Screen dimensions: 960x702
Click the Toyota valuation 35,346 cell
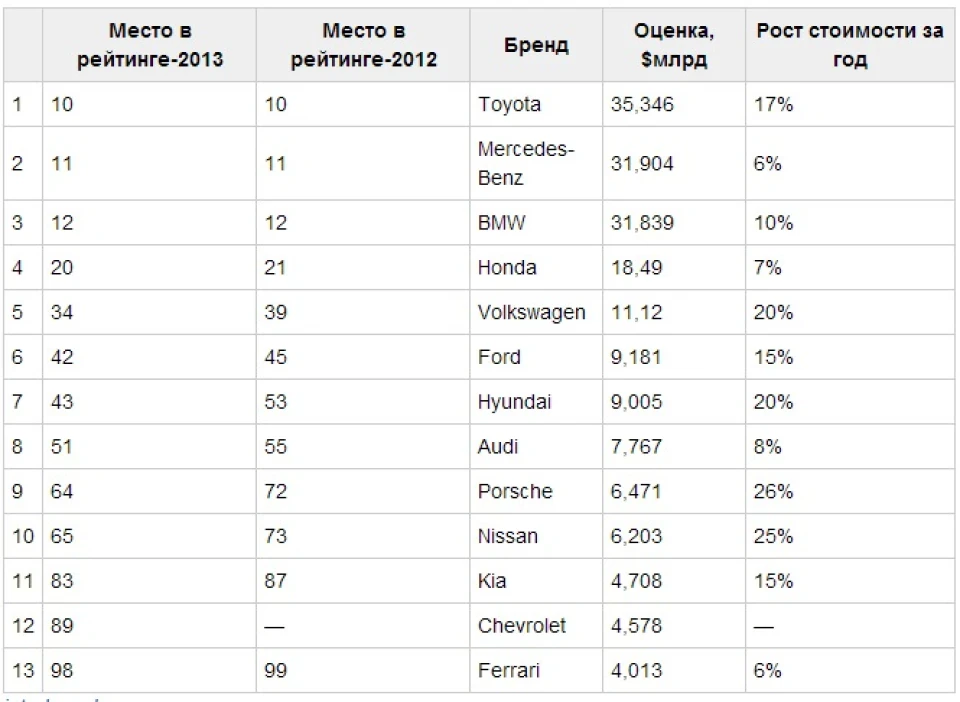(x=674, y=104)
